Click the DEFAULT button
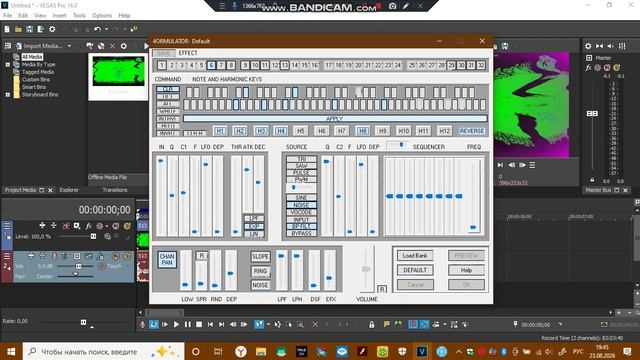The height and width of the screenshot is (360, 640). [x=415, y=270]
